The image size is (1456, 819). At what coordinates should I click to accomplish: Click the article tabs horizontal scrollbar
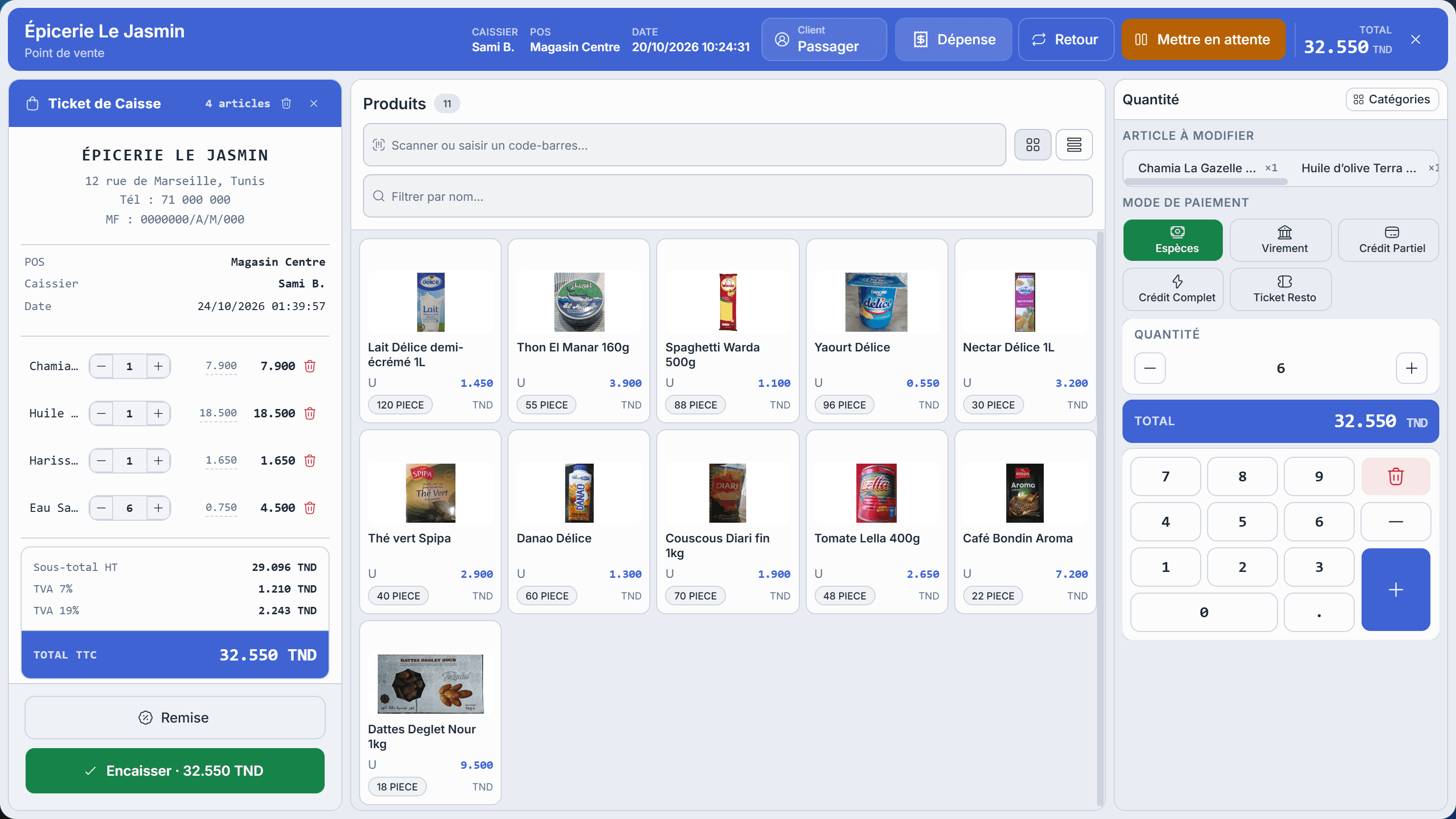1206,182
